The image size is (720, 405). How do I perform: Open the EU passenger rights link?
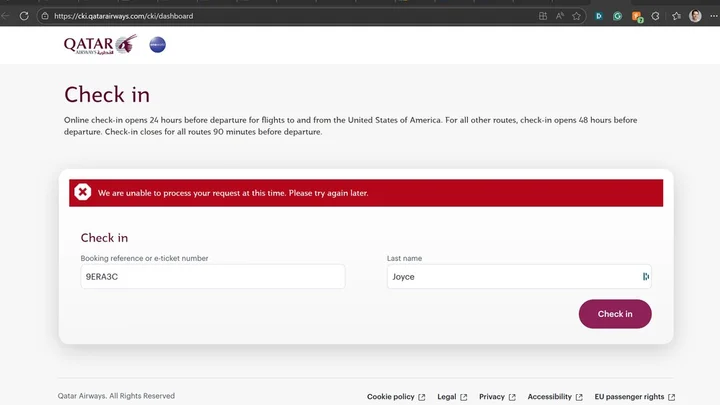630,397
